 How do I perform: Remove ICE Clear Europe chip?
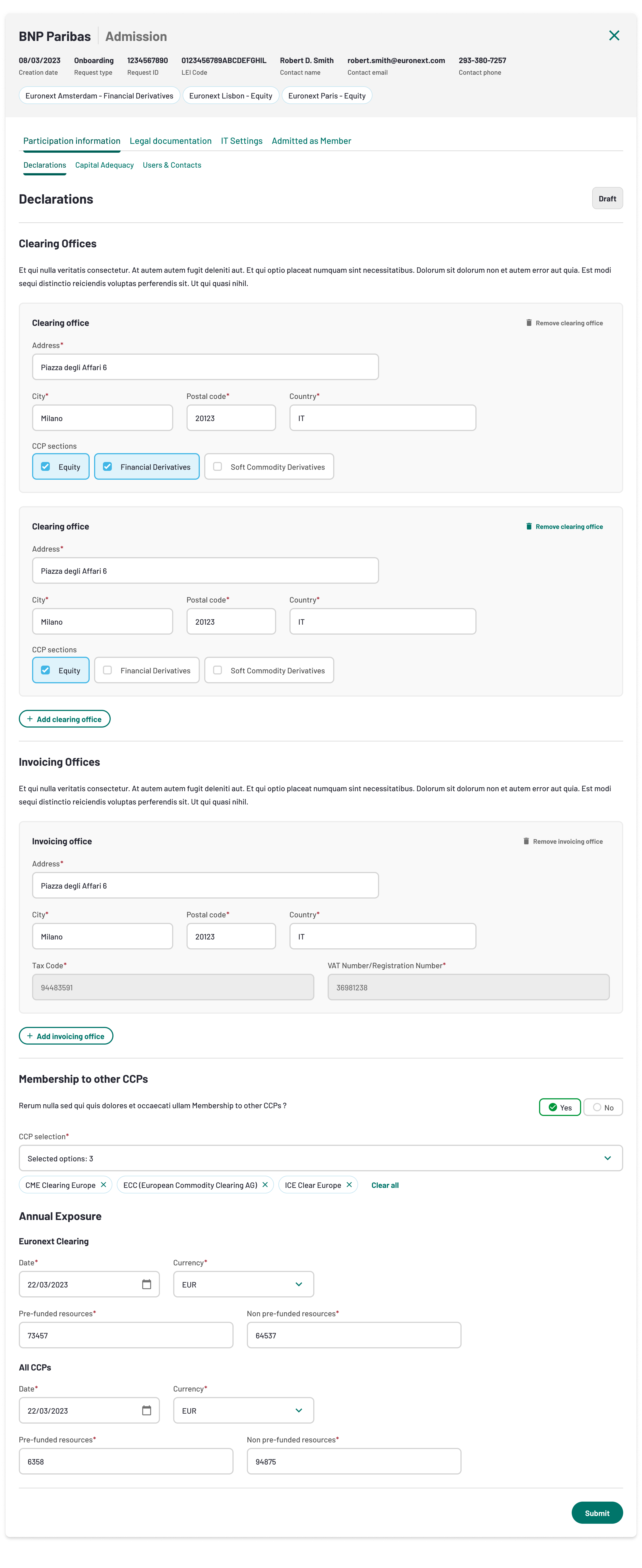(349, 1185)
